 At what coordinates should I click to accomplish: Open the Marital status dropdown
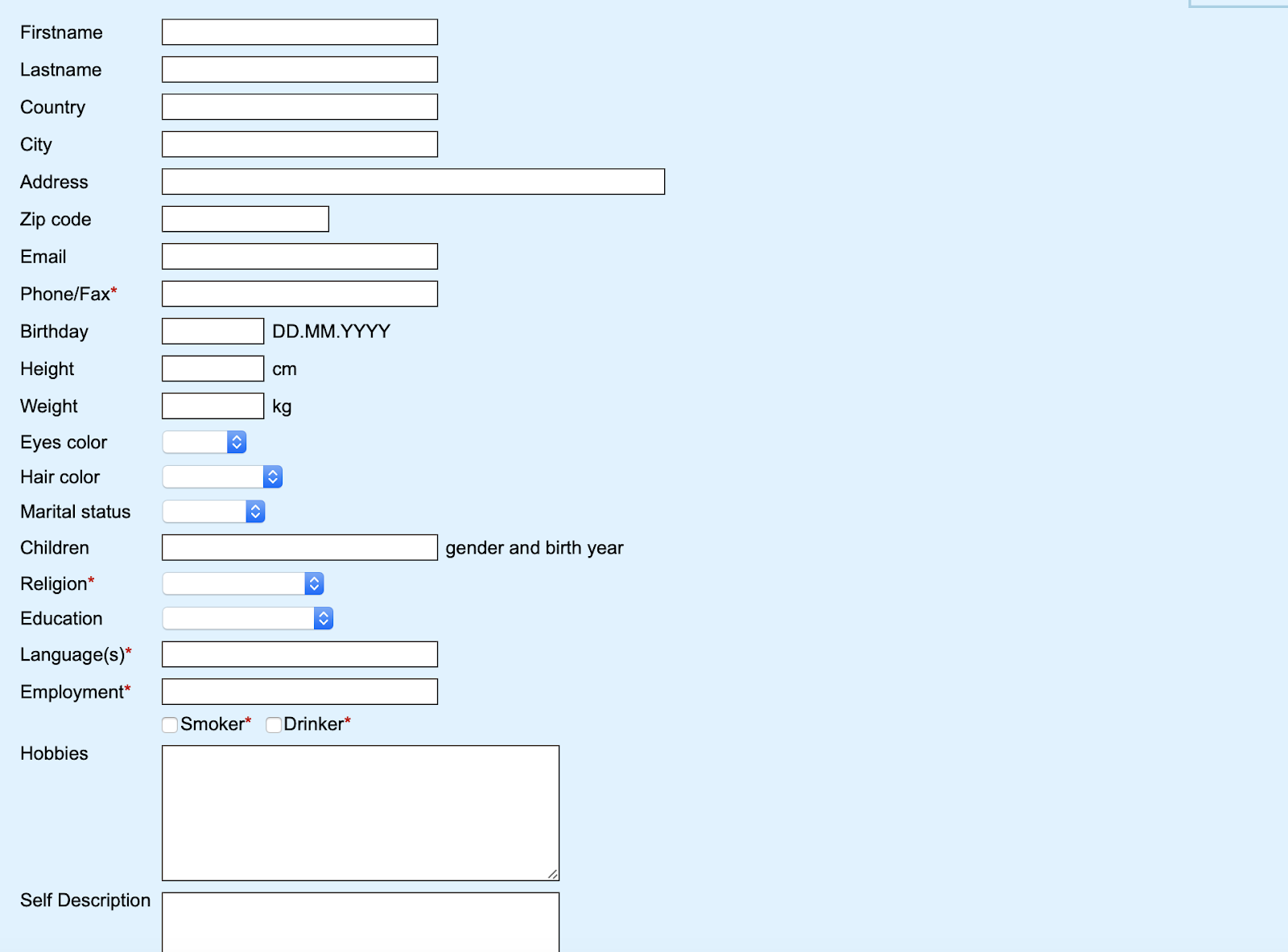[x=213, y=511]
